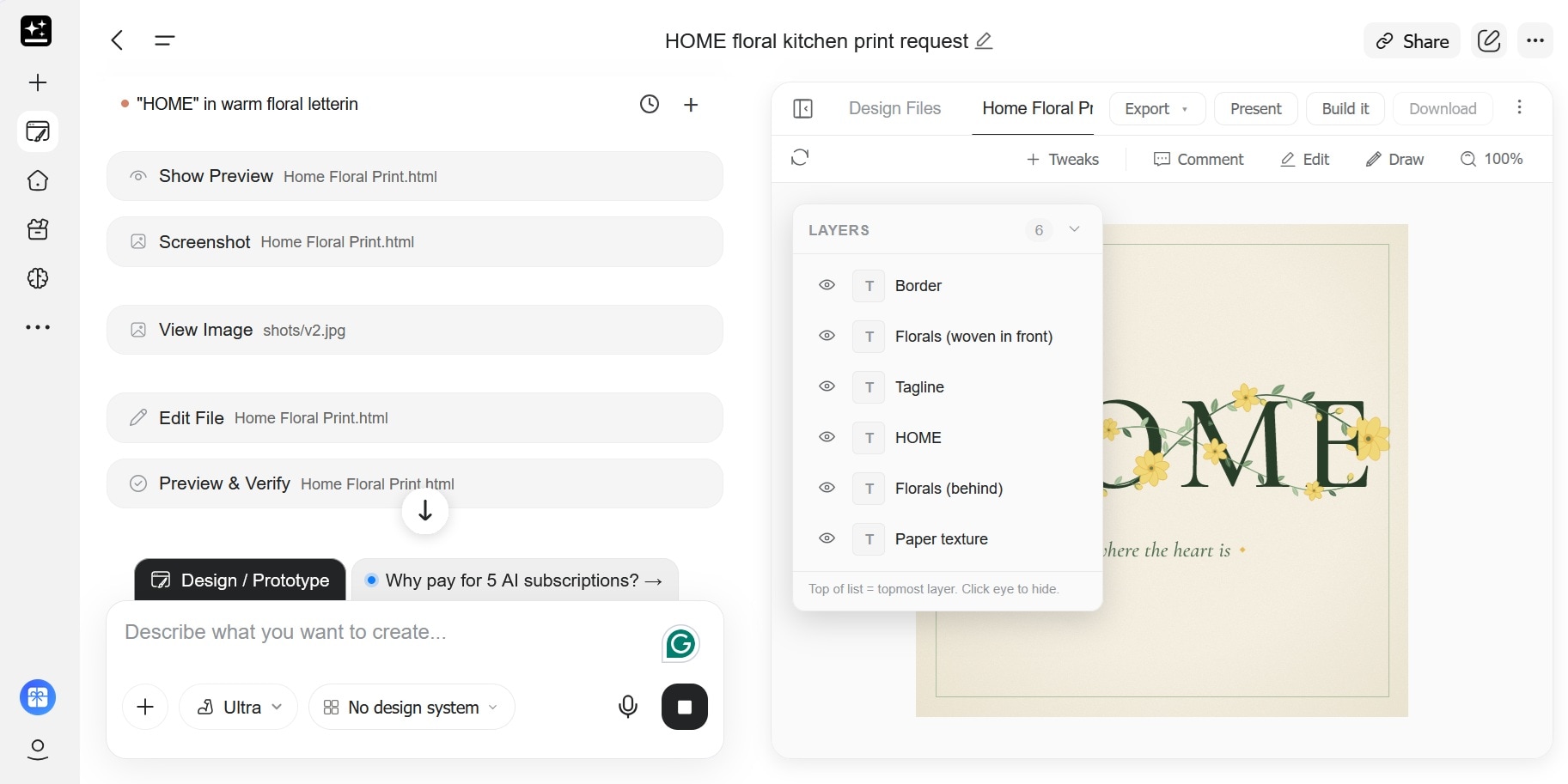This screenshot has height=784, width=1568.
Task: Start voice input with the microphone icon
Action: (x=628, y=707)
